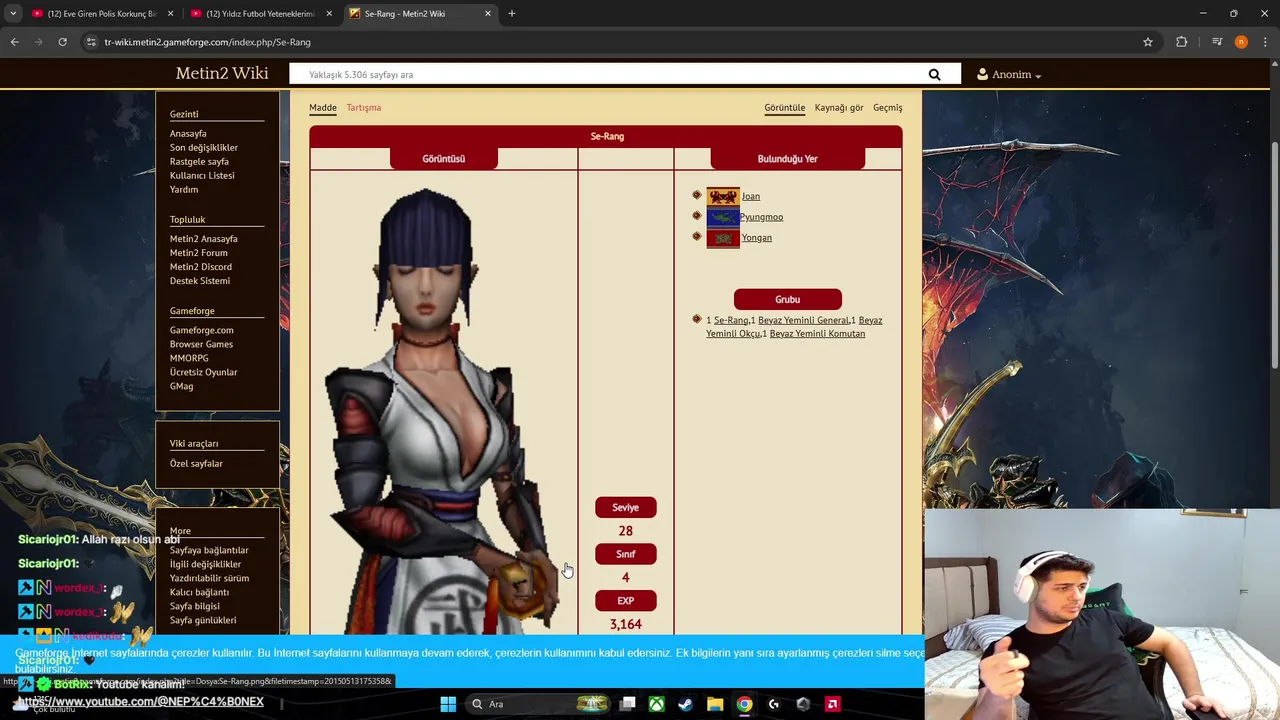Viewport: 1280px width, 720px height.
Task: Click the Seviye label button
Action: pyautogui.click(x=626, y=507)
